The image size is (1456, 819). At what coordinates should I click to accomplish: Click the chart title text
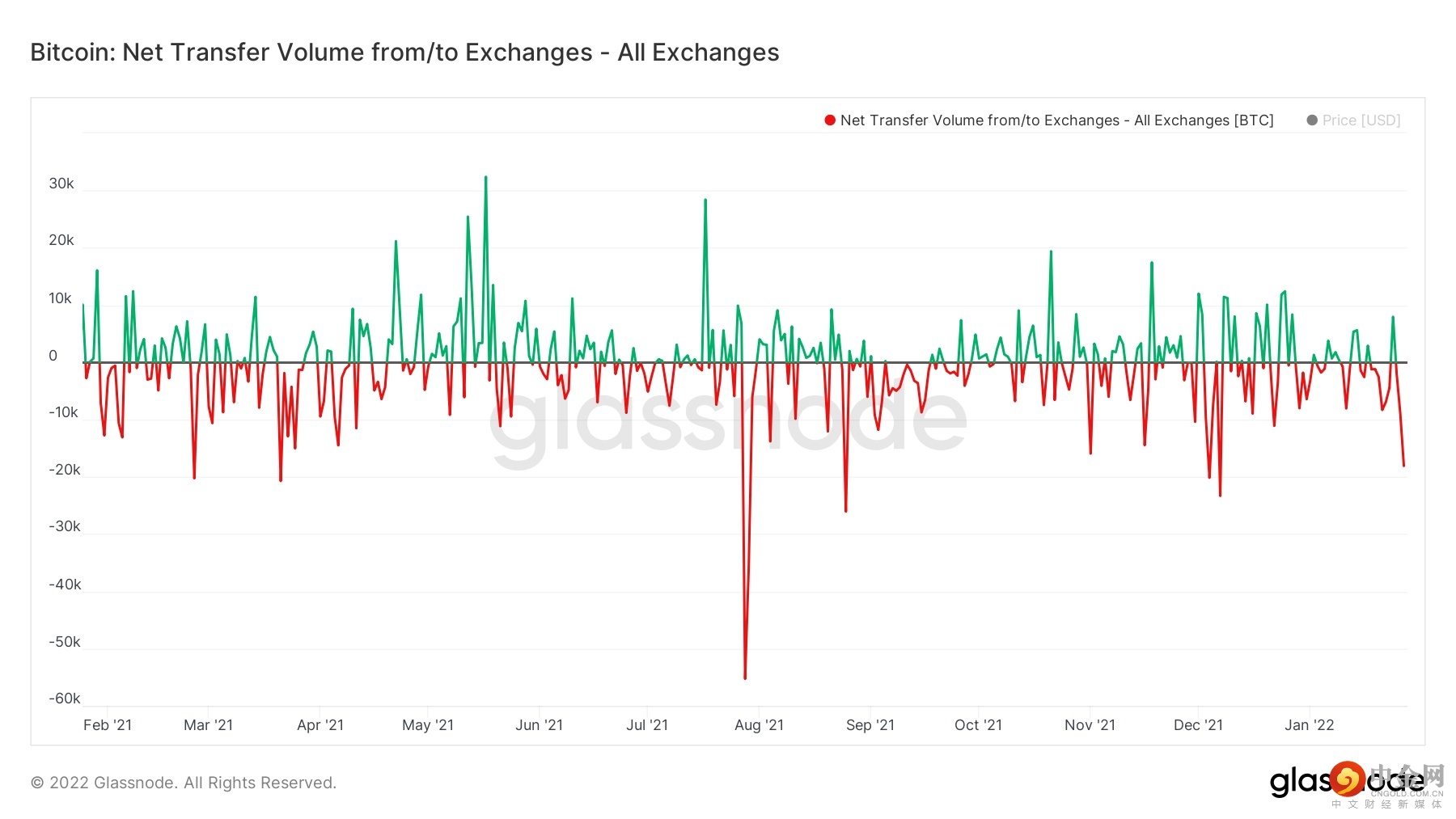point(404,53)
